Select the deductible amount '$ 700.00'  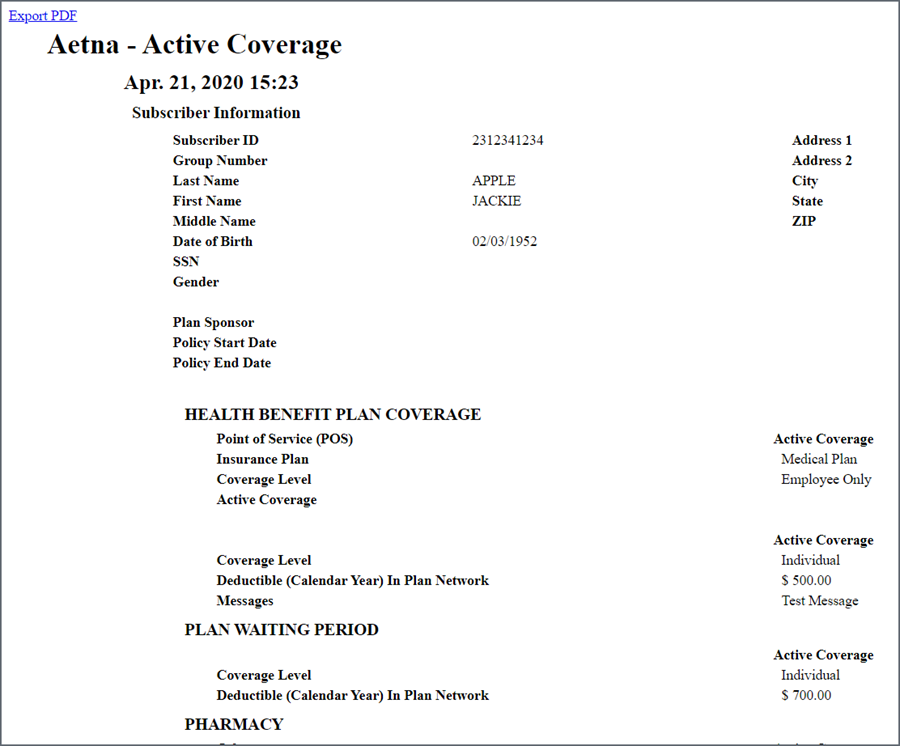coord(806,695)
